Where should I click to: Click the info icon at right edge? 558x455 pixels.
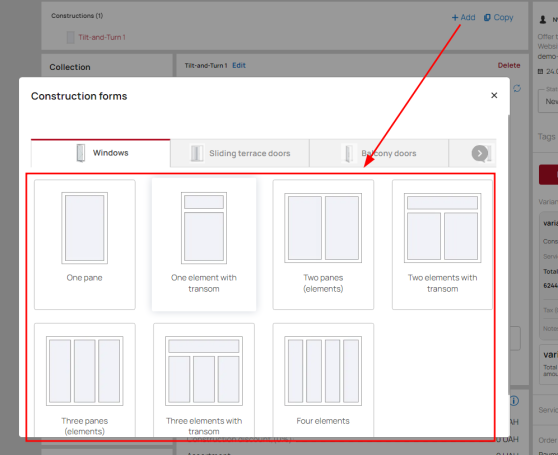click(x=514, y=401)
